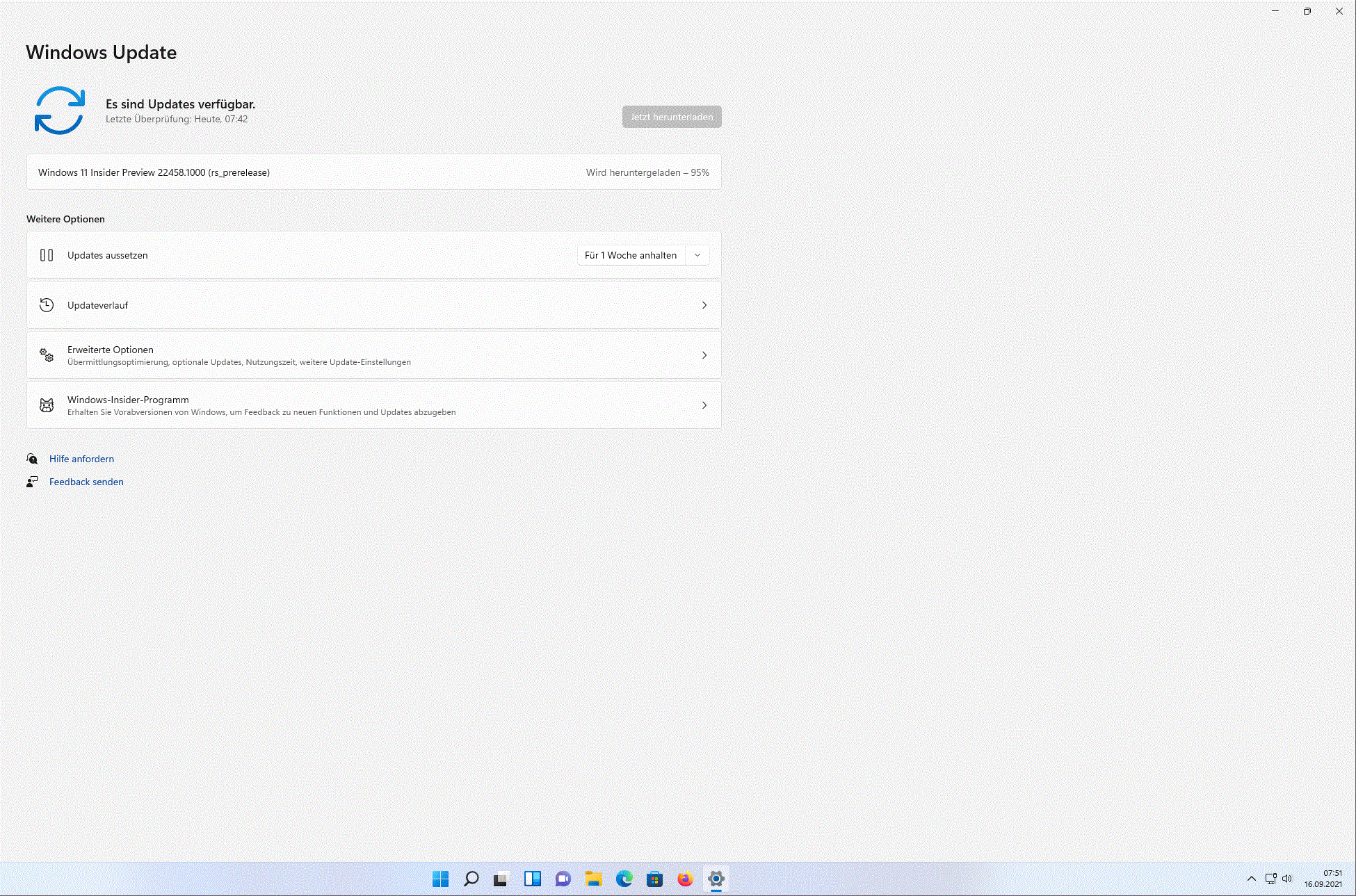This screenshot has height=896, width=1356.
Task: Click the blue sync arrows update icon
Action: click(x=60, y=111)
